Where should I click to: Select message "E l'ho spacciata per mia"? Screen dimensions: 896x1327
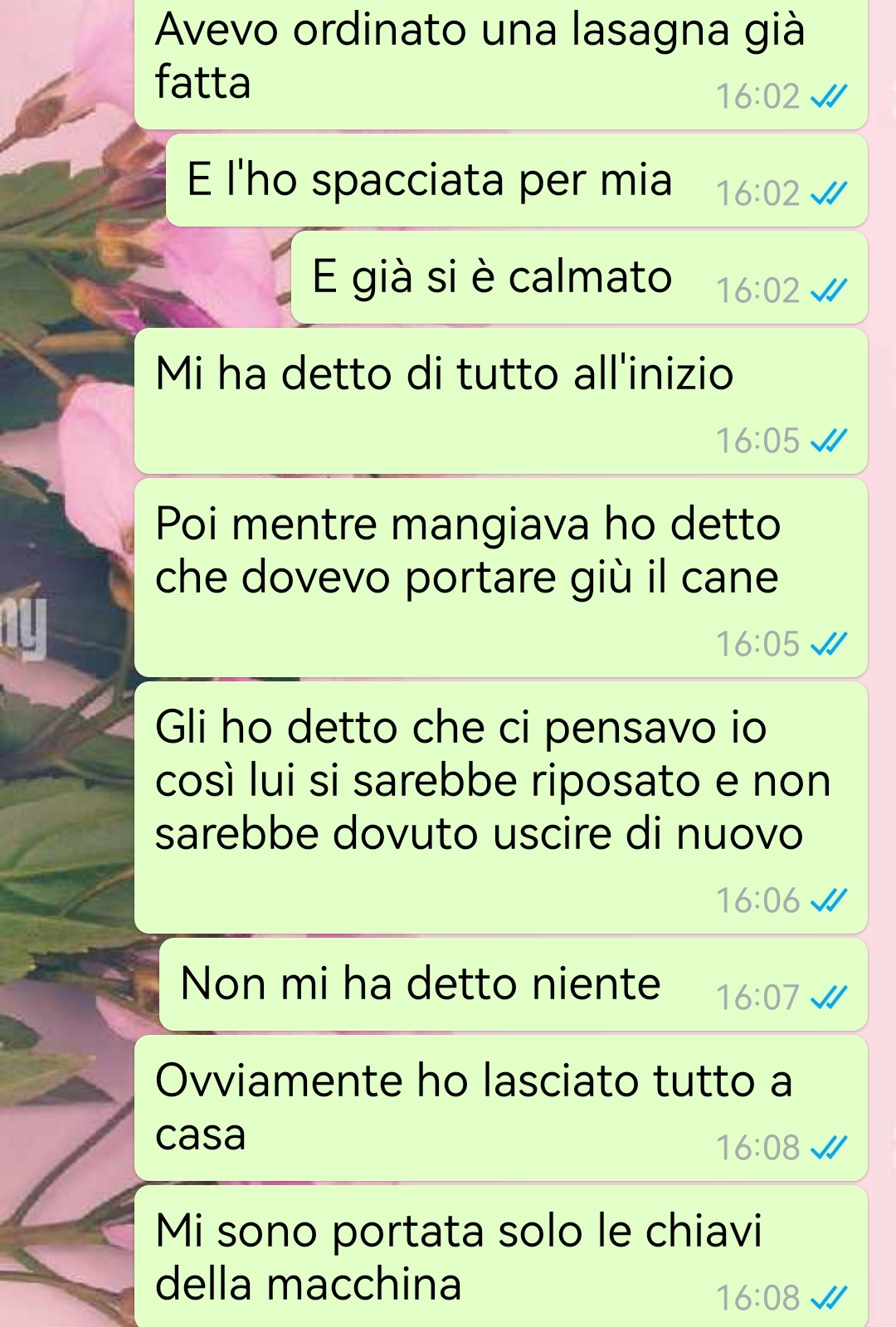[516, 180]
